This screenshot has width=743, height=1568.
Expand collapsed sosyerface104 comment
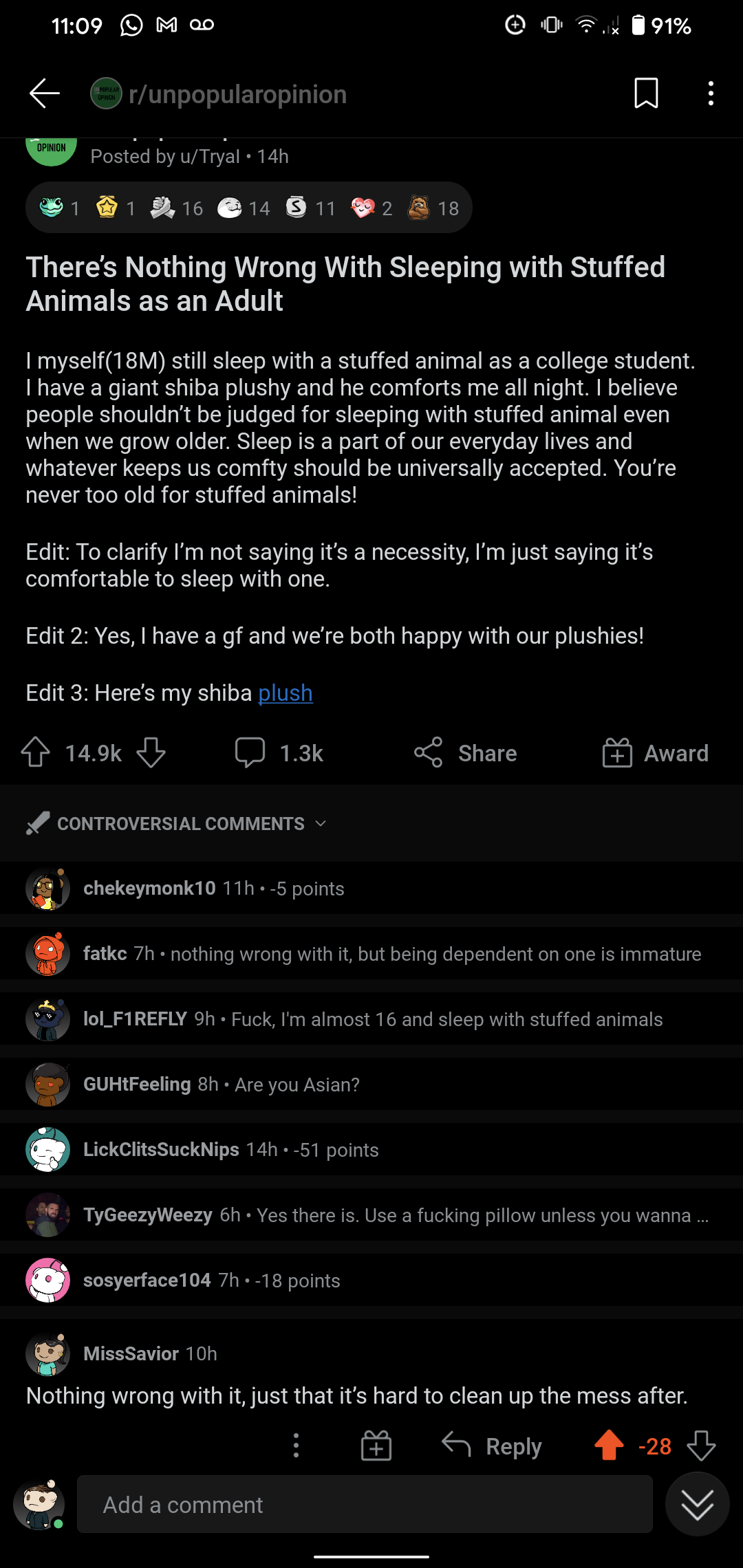click(211, 1280)
